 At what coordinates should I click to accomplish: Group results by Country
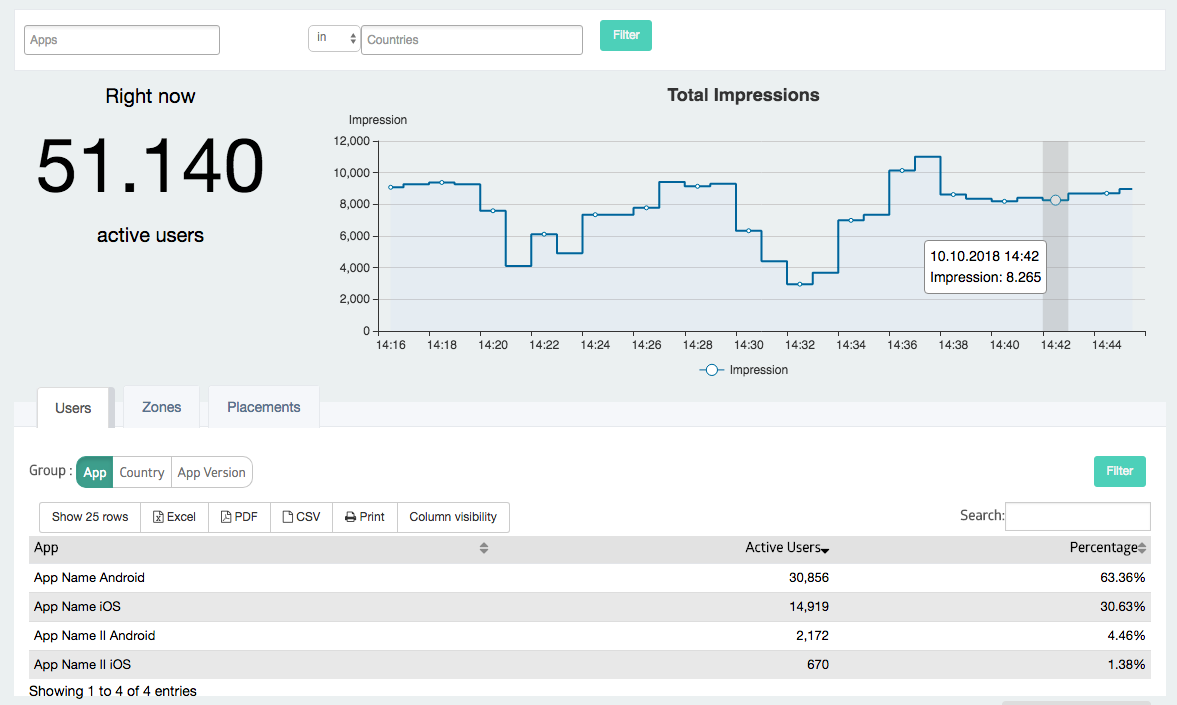click(x=142, y=472)
